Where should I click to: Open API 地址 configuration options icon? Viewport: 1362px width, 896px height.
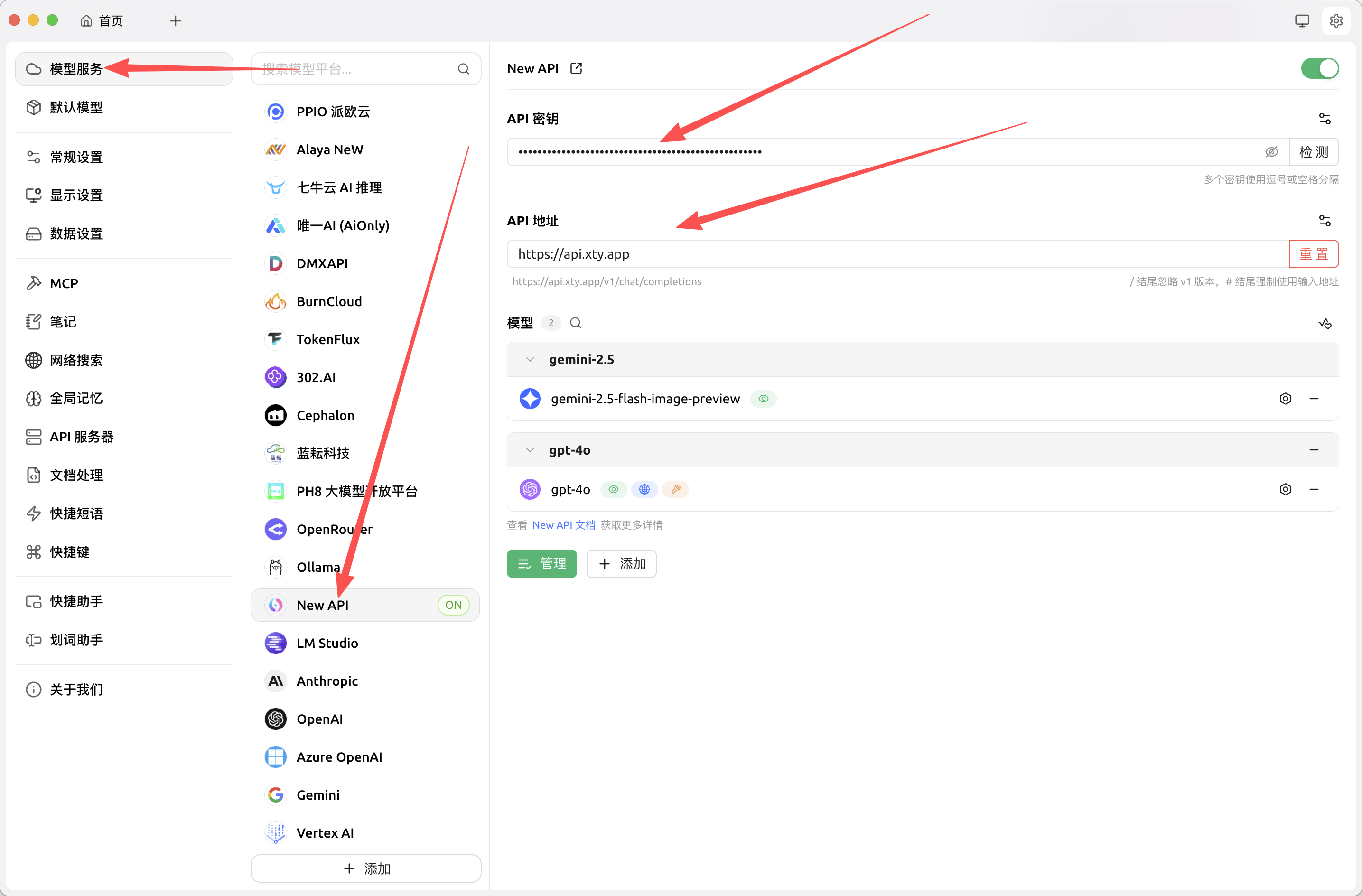[x=1326, y=220]
